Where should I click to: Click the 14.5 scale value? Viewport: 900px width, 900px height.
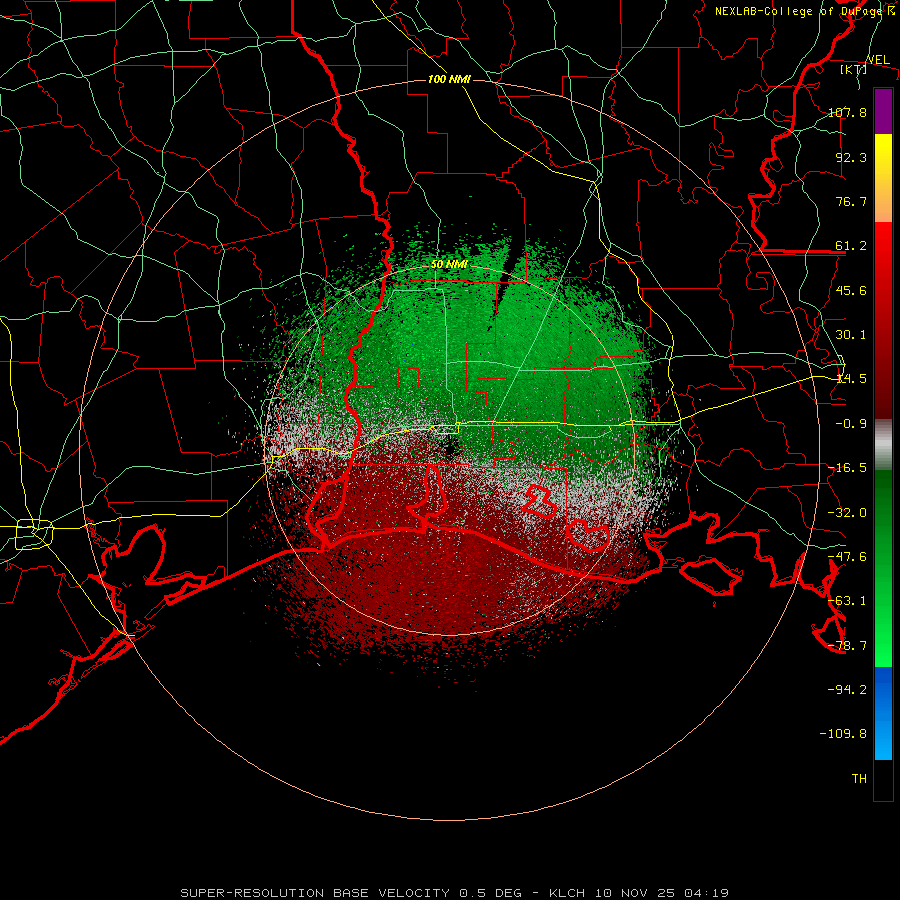851,379
